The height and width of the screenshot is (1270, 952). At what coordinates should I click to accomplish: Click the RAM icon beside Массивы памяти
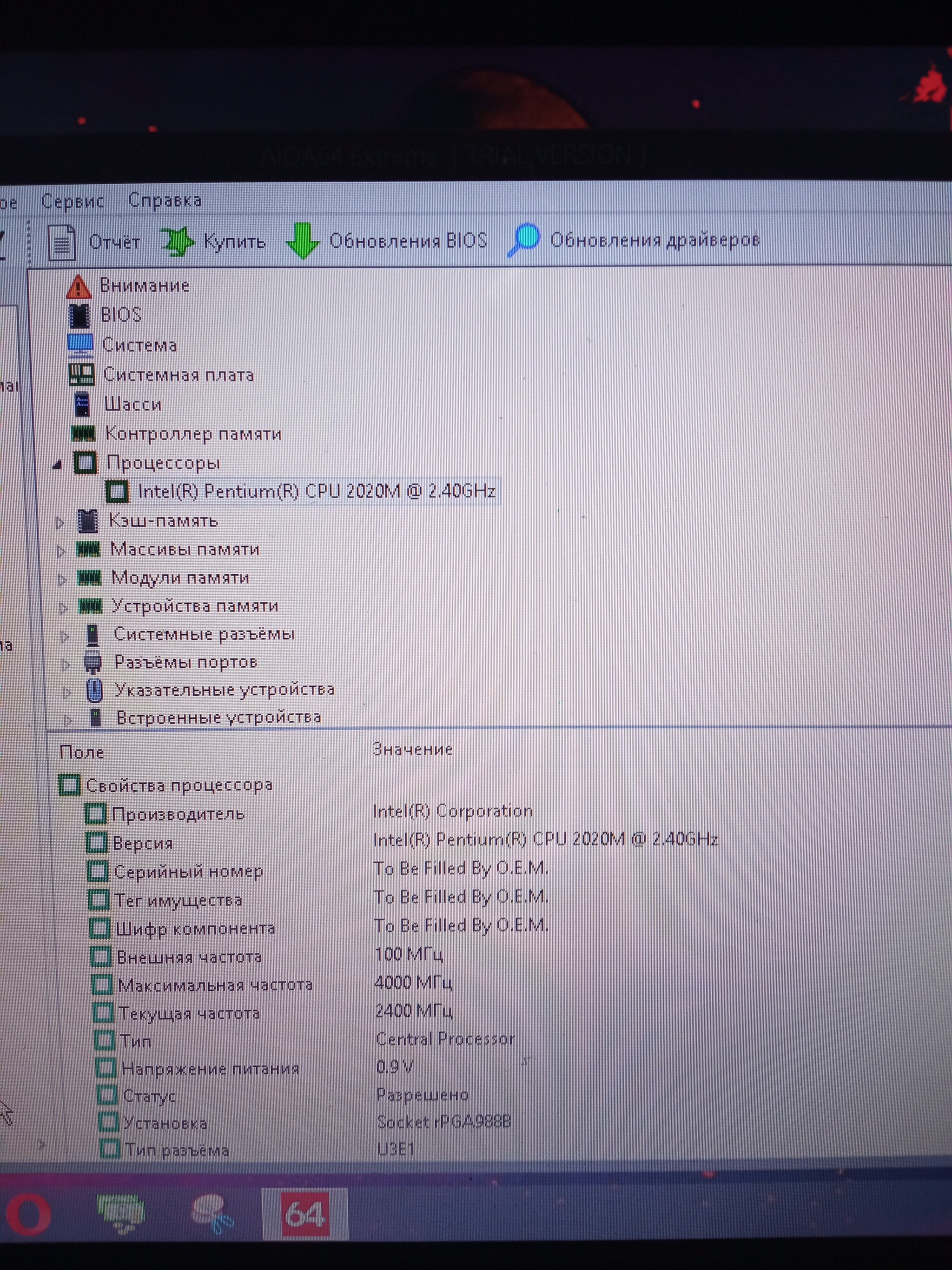(88, 550)
